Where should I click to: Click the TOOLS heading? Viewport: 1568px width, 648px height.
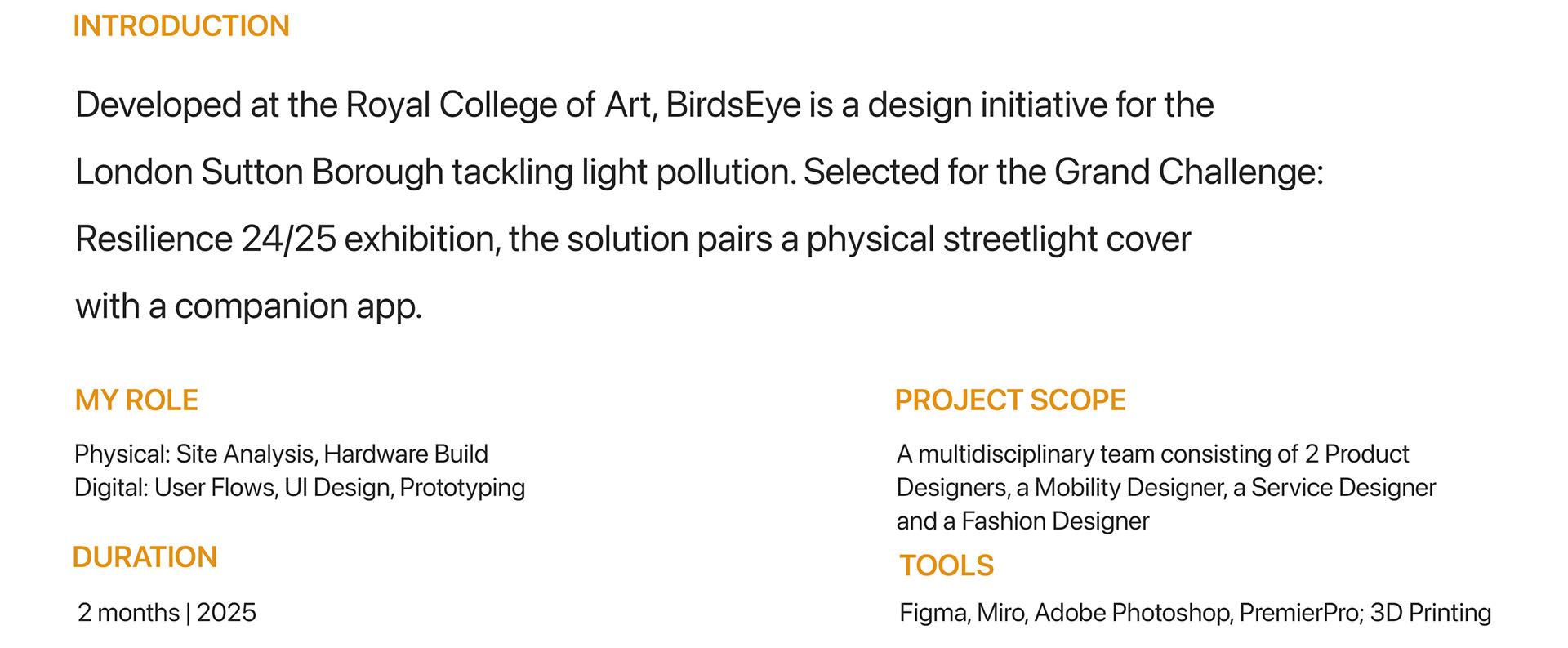pyautogui.click(x=946, y=565)
